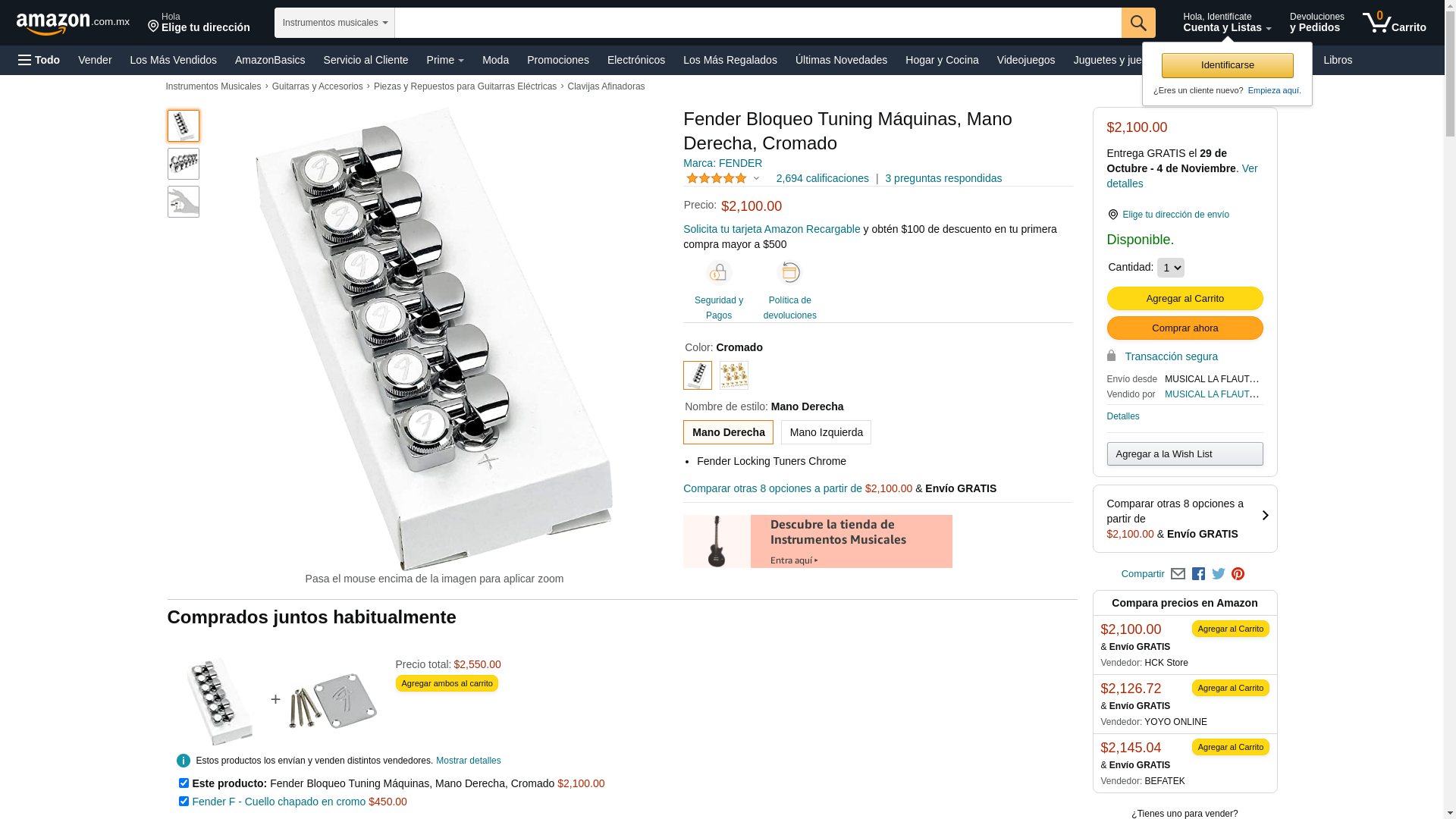1456x819 pixels.
Task: Open the Todo hamburger menu
Action: (x=39, y=60)
